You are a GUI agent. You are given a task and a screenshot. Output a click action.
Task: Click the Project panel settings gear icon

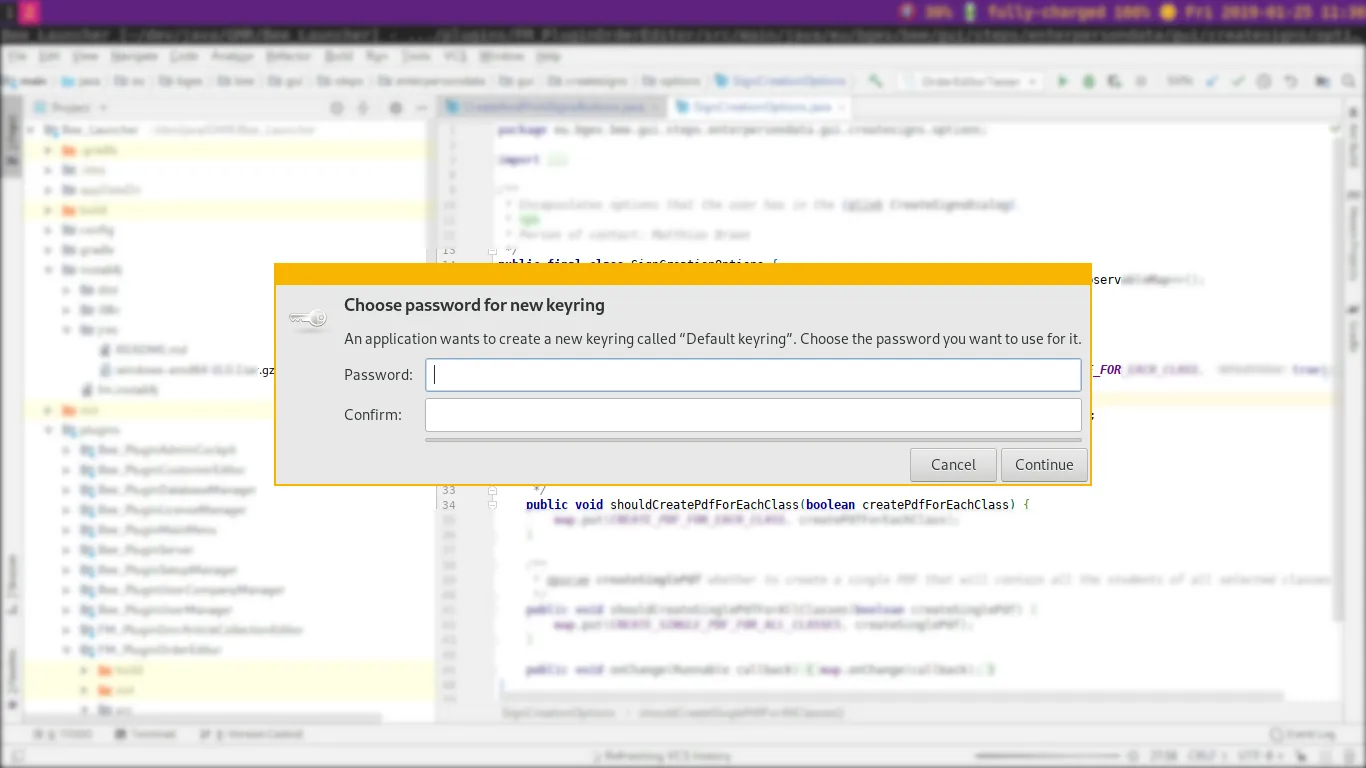(x=396, y=107)
